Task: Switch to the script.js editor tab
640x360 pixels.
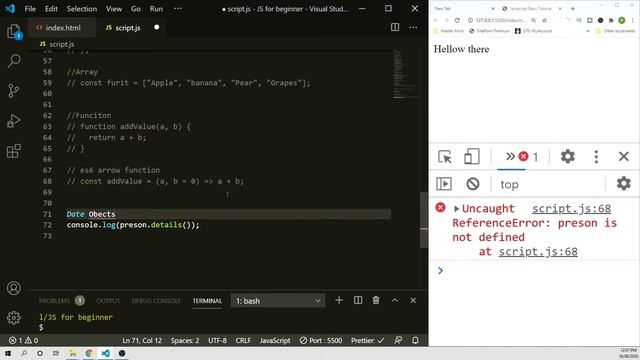Action: pos(131,28)
